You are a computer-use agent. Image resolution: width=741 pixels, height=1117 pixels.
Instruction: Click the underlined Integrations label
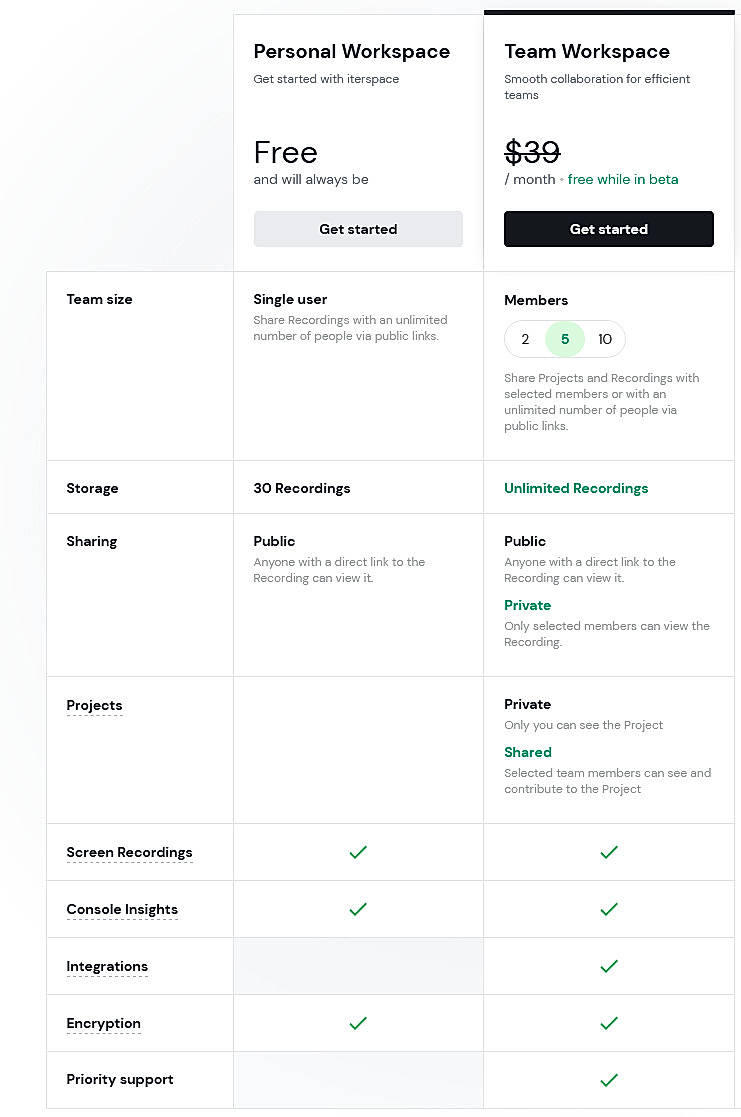107,966
